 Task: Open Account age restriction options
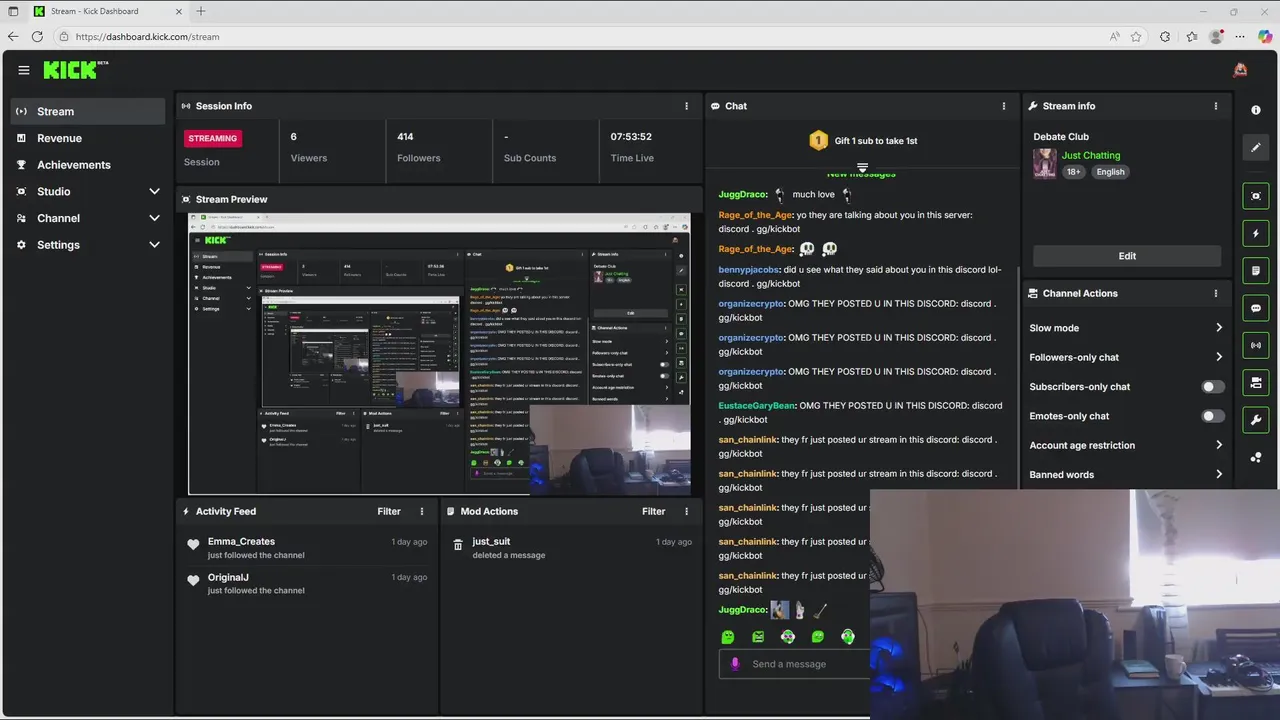(x=1126, y=445)
